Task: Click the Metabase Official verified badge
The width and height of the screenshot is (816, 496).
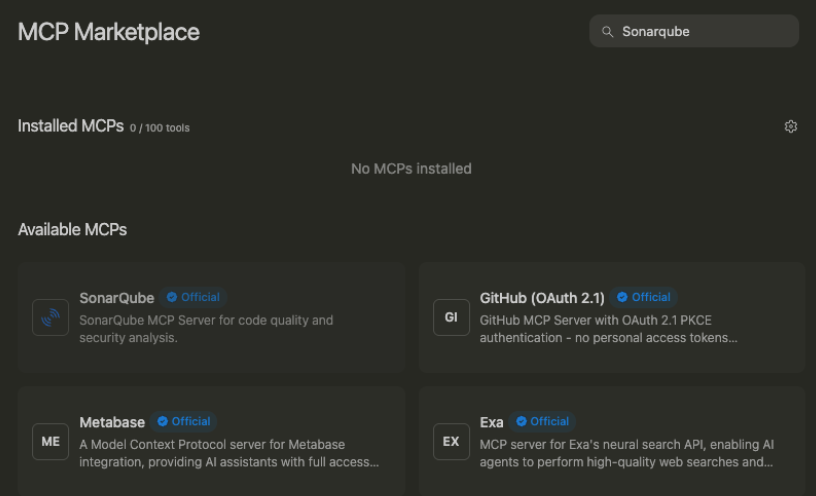Action: [184, 422]
